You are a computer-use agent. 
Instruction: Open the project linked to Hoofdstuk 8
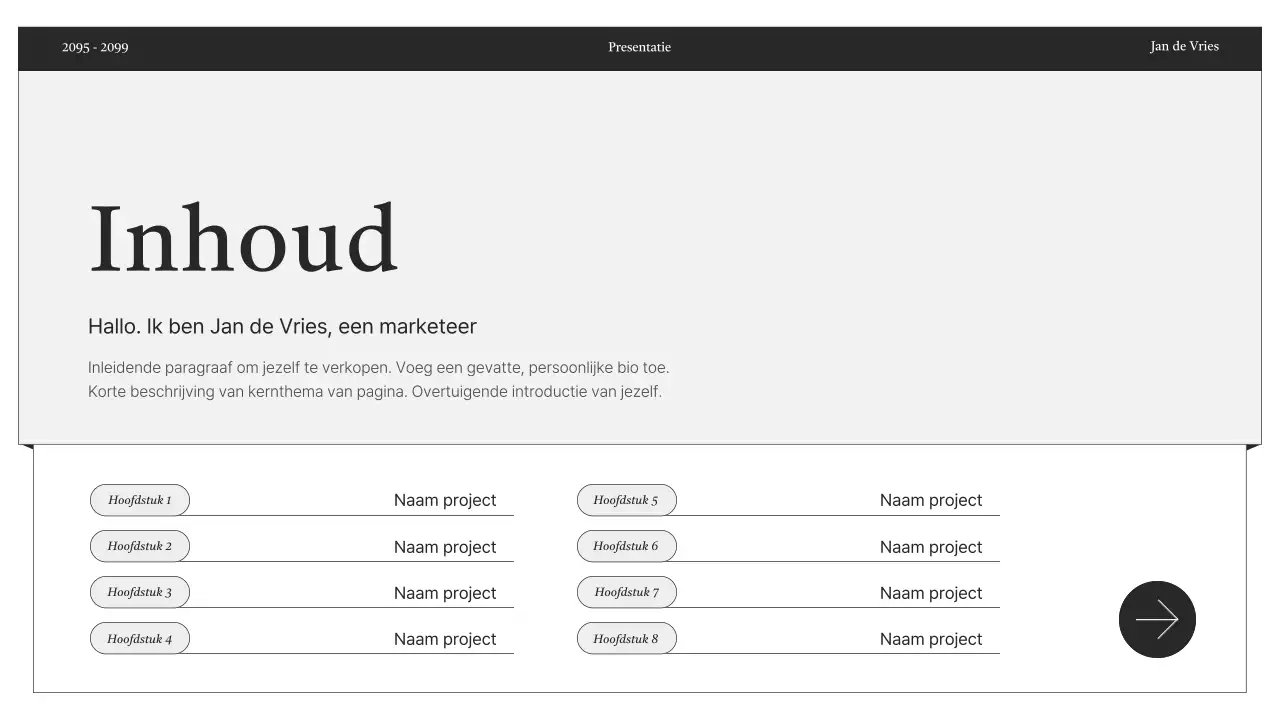pos(930,638)
